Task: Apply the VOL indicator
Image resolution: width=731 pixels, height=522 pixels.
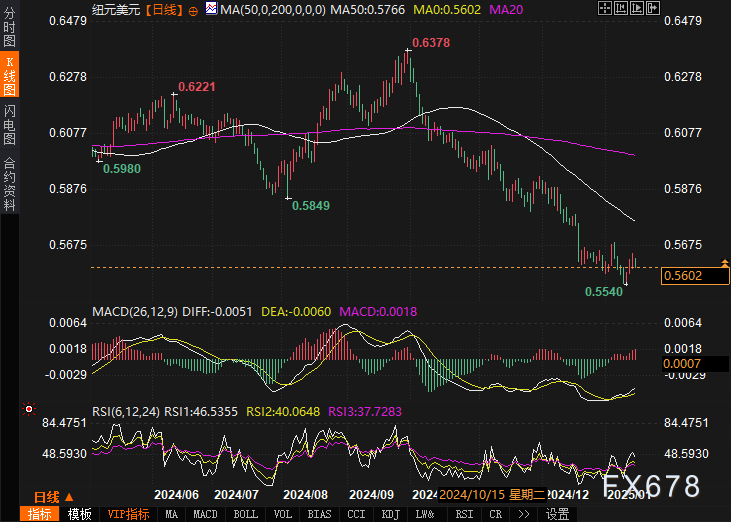Action: (x=283, y=514)
